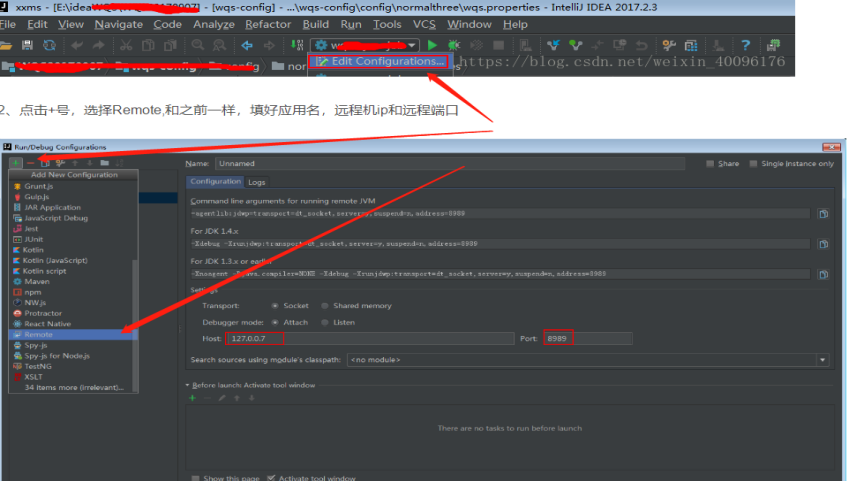The image size is (865, 481).
Task: Collapse the Before launch section
Action: click(x=188, y=385)
